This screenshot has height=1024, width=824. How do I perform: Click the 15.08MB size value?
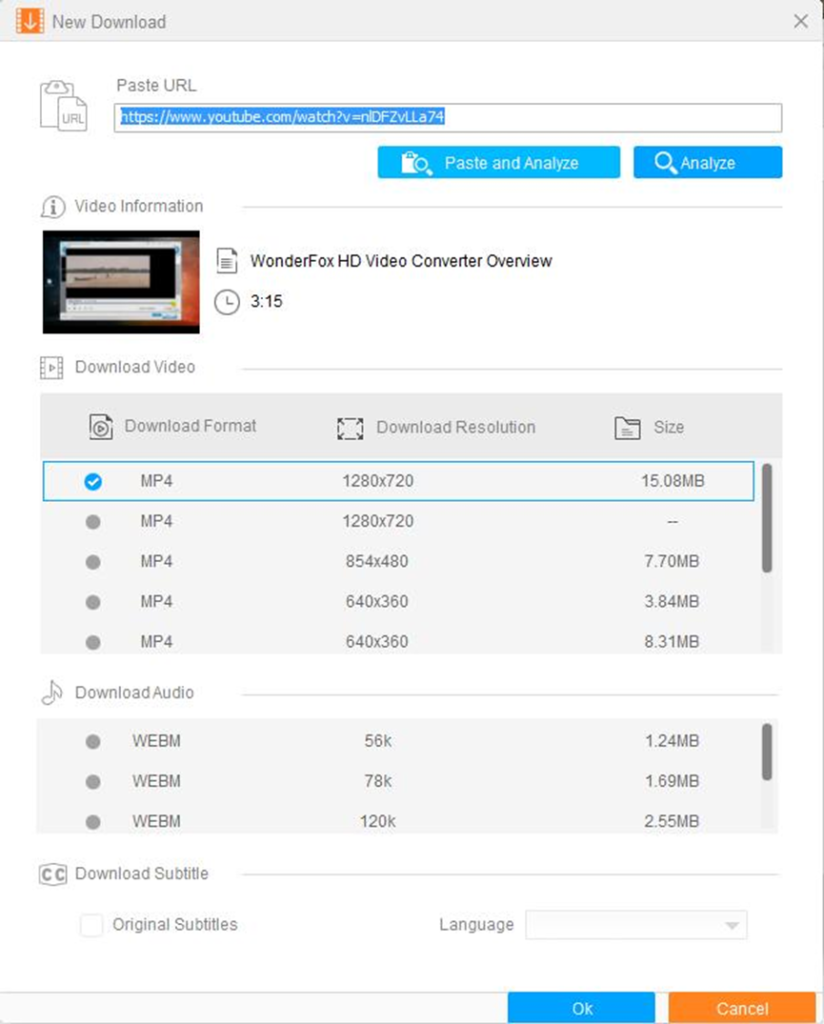point(673,481)
